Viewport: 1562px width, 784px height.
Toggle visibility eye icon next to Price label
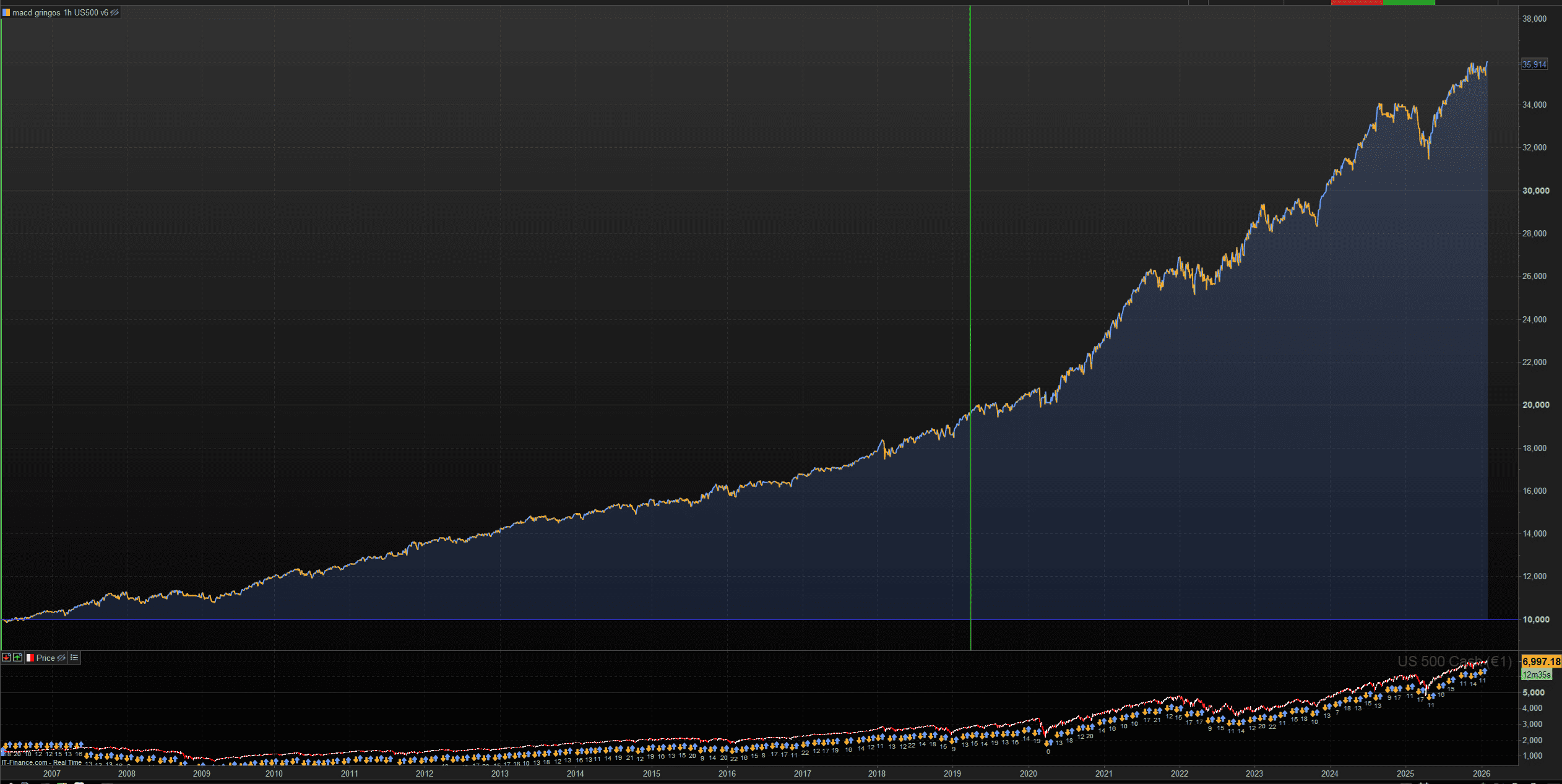coord(61,658)
